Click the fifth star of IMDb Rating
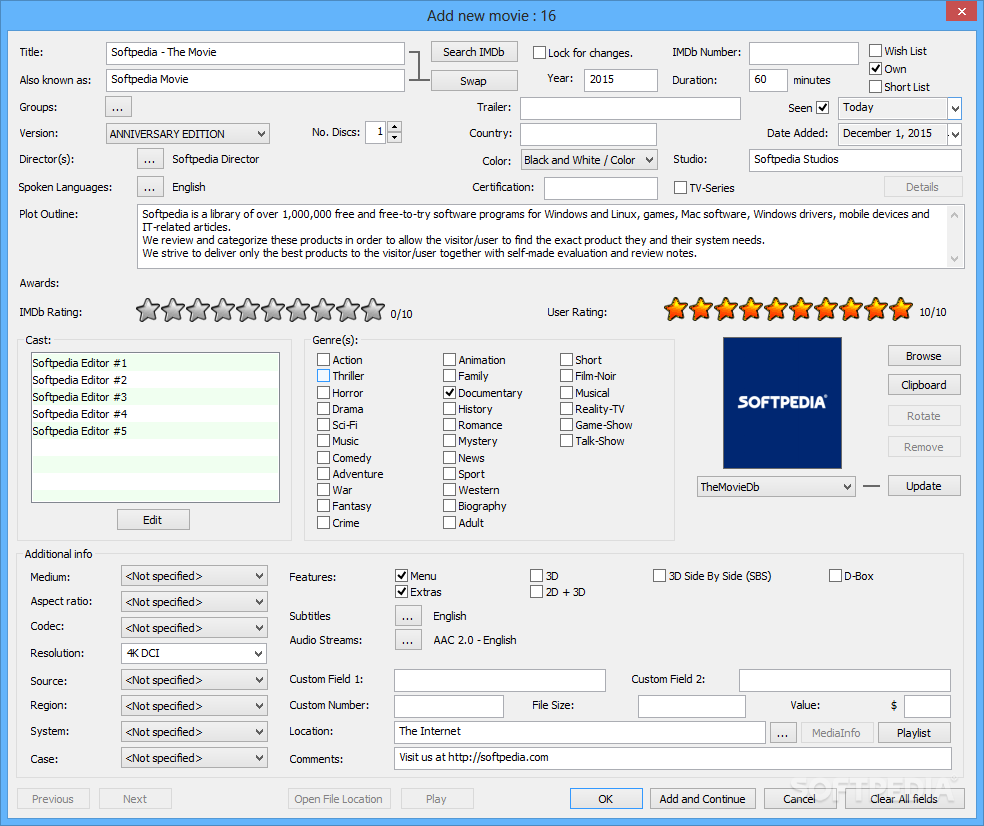The height and width of the screenshot is (826, 984). tap(248, 309)
